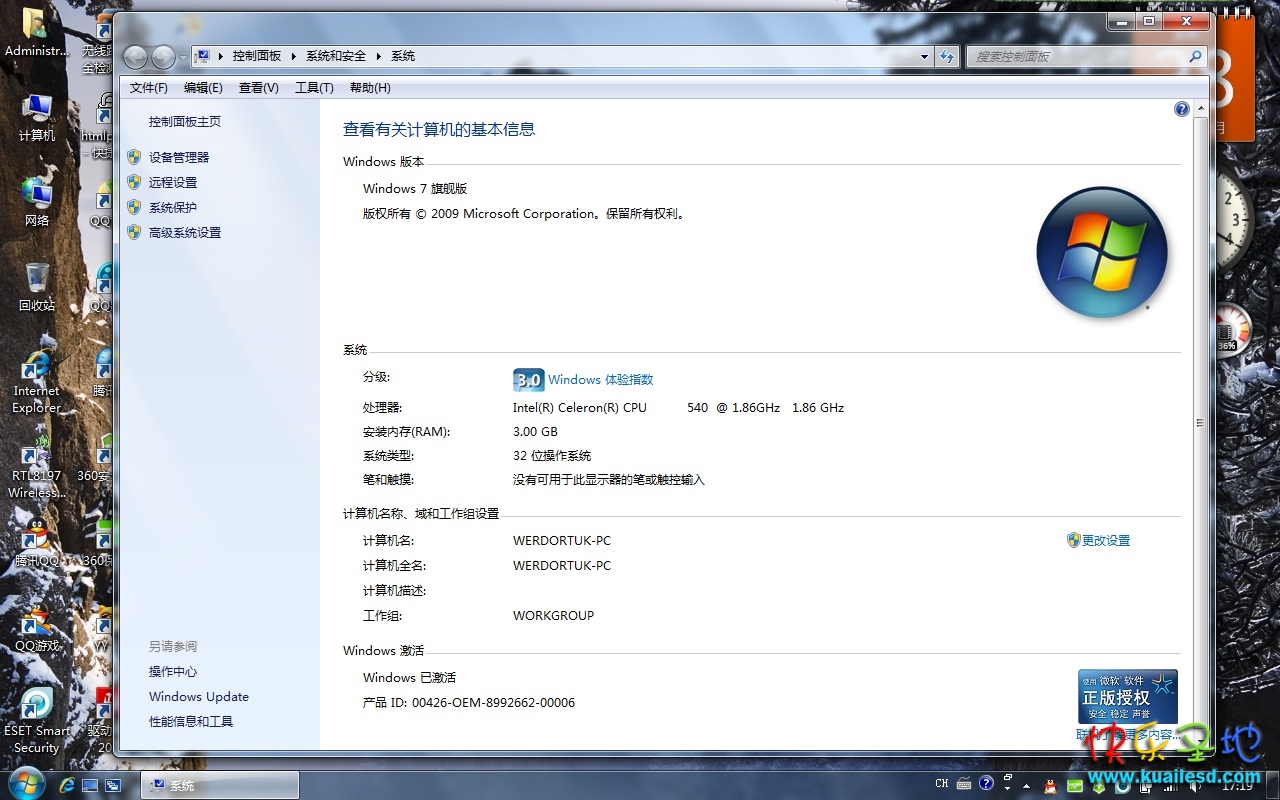Select the 回收站 recycle bin icon

tap(37, 287)
